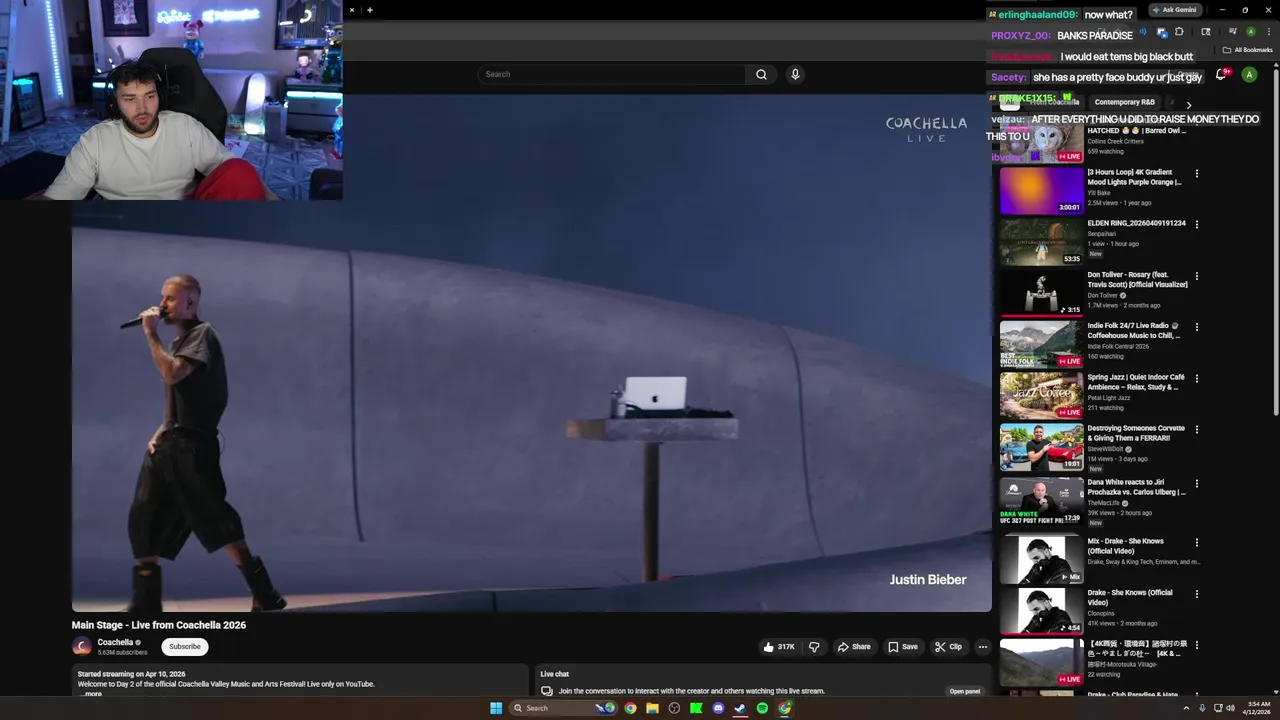Open Chrome's three-dot menu

click(1268, 32)
